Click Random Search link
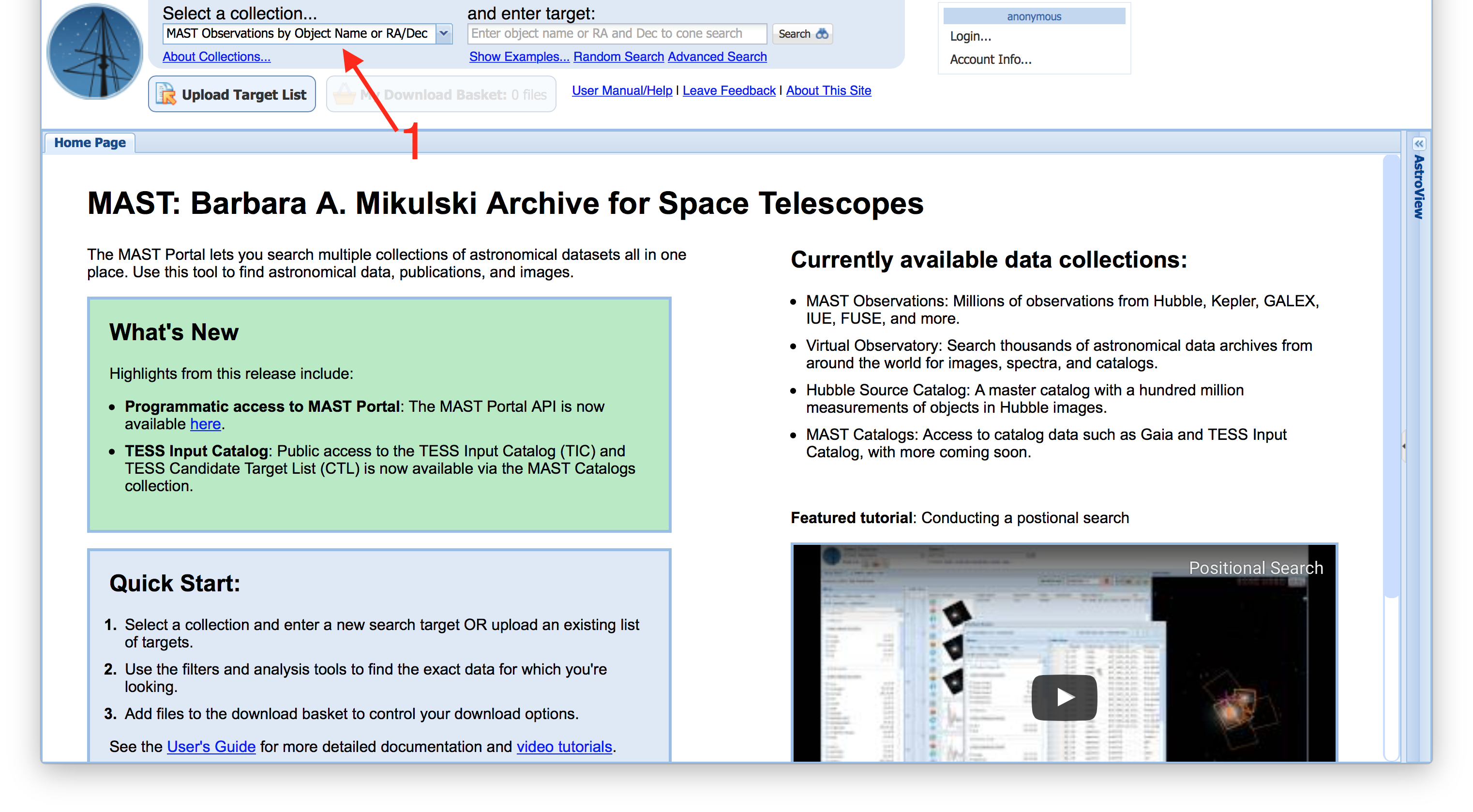 [618, 57]
